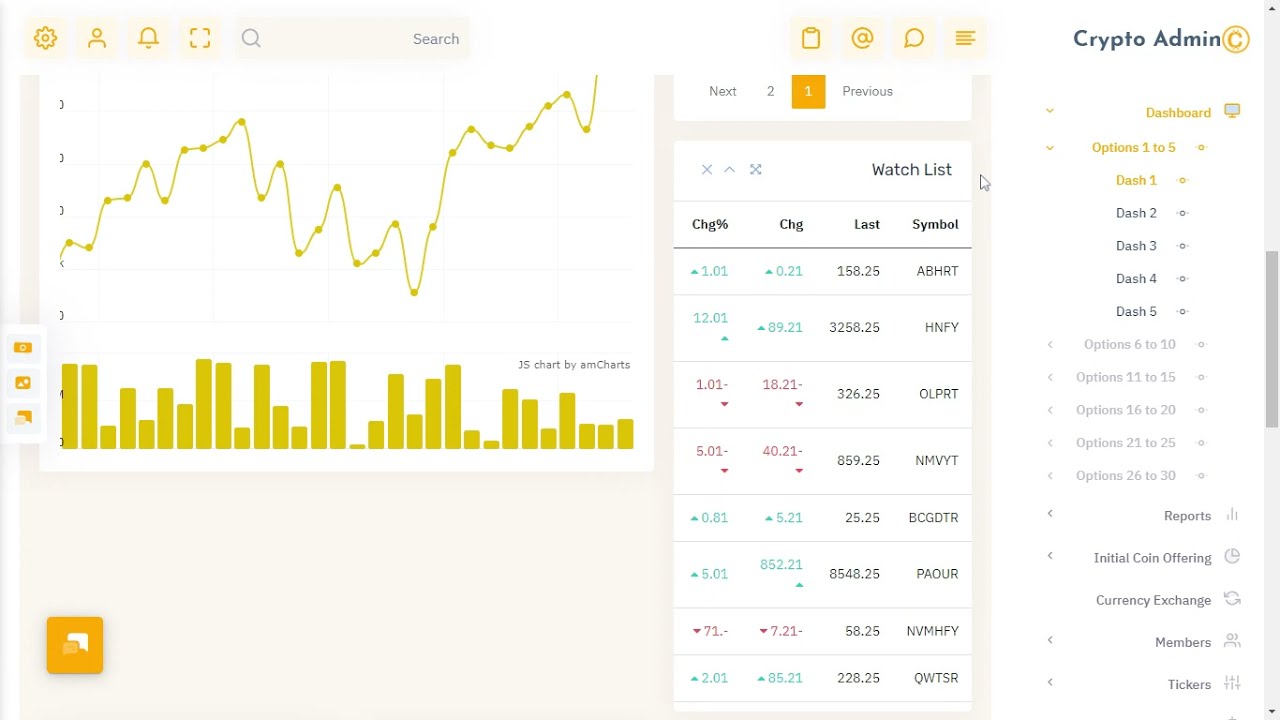The width and height of the screenshot is (1280, 720).
Task: Expand the Tickers menu chevron
Action: click(x=1050, y=682)
